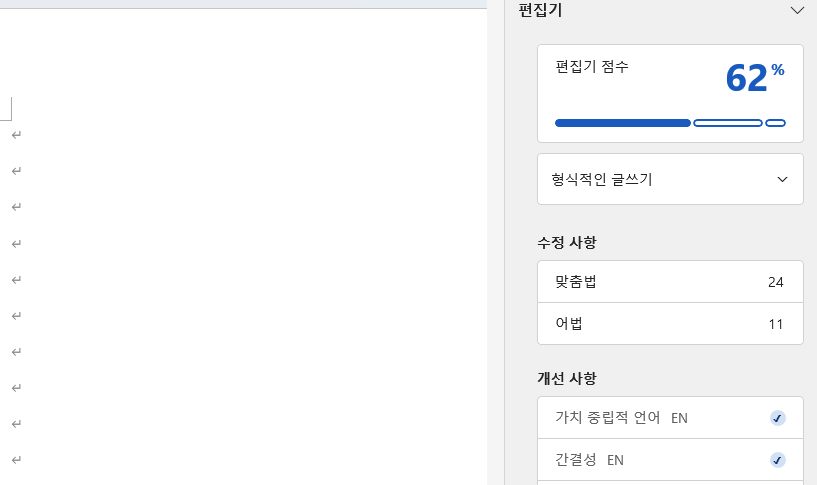Click the EN tag beside 간결성
817x485 pixels.
click(x=615, y=460)
